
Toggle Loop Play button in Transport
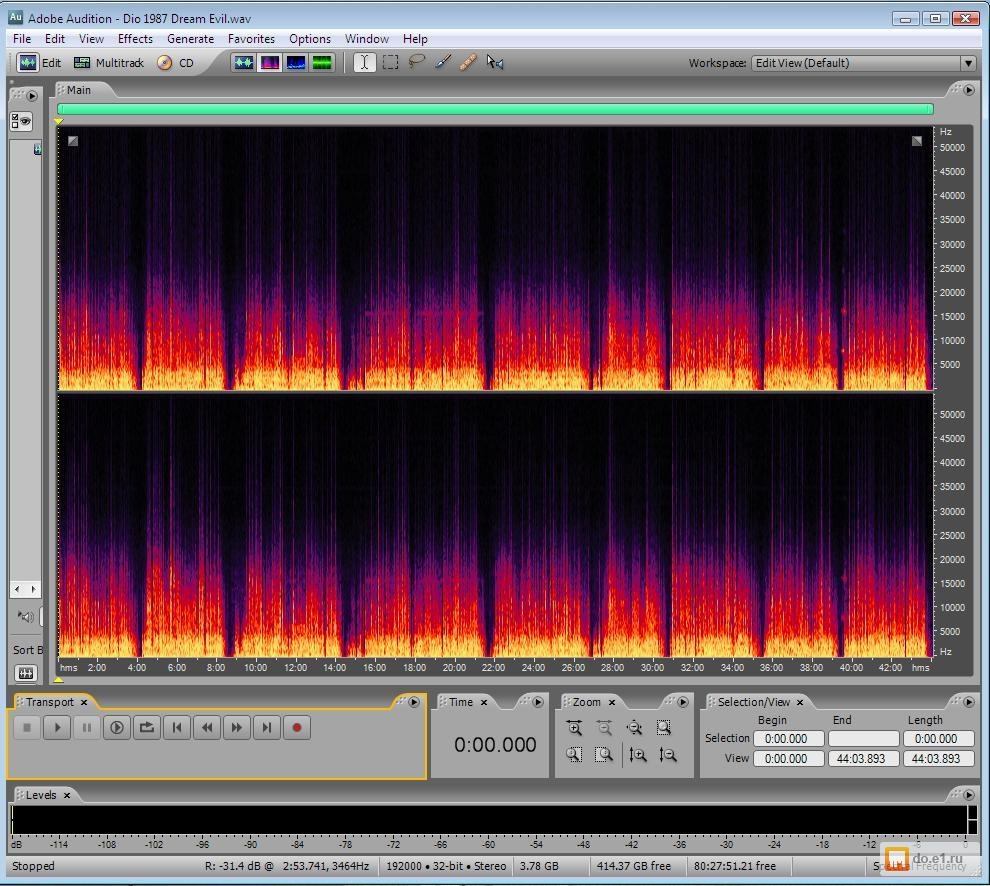coord(147,728)
